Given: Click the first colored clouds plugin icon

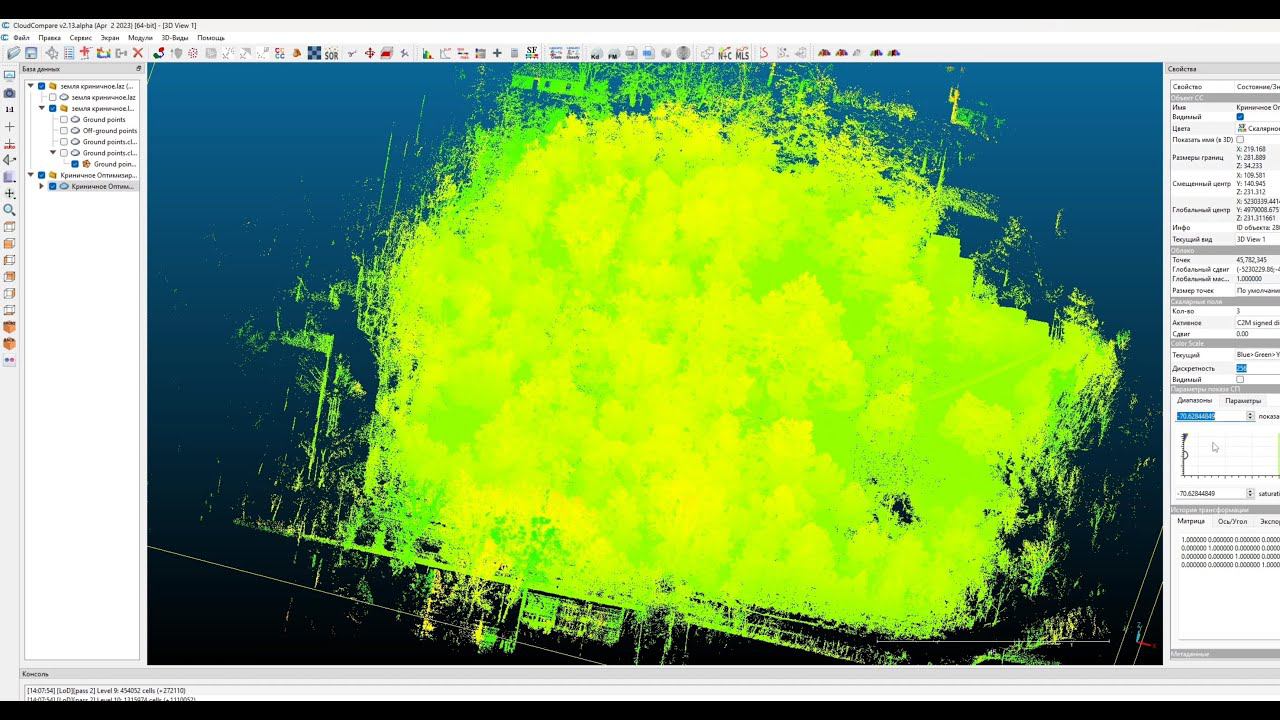Looking at the screenshot, I should coord(824,53).
